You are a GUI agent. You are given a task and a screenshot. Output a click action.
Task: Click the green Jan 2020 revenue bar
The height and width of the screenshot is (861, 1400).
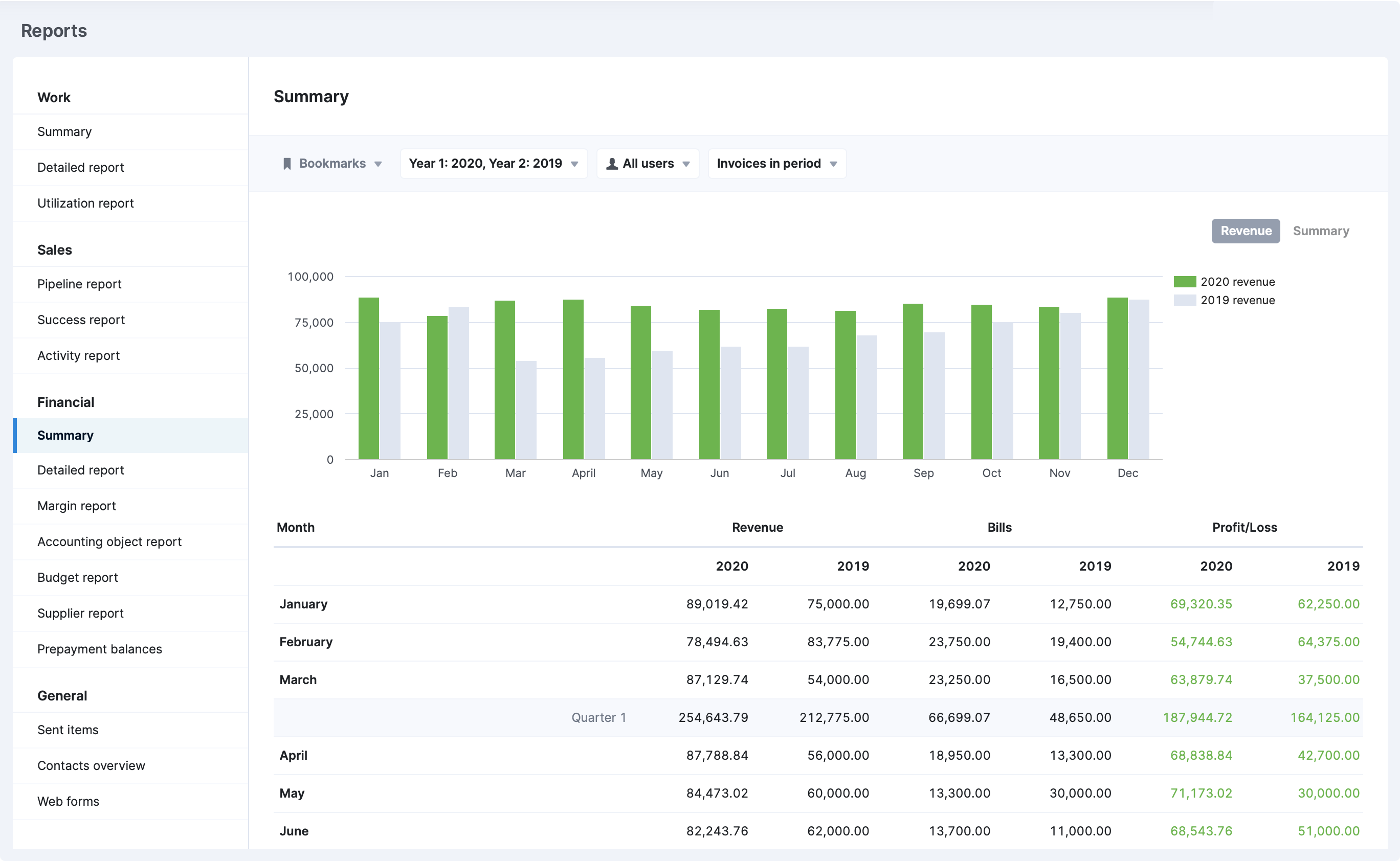click(x=368, y=379)
